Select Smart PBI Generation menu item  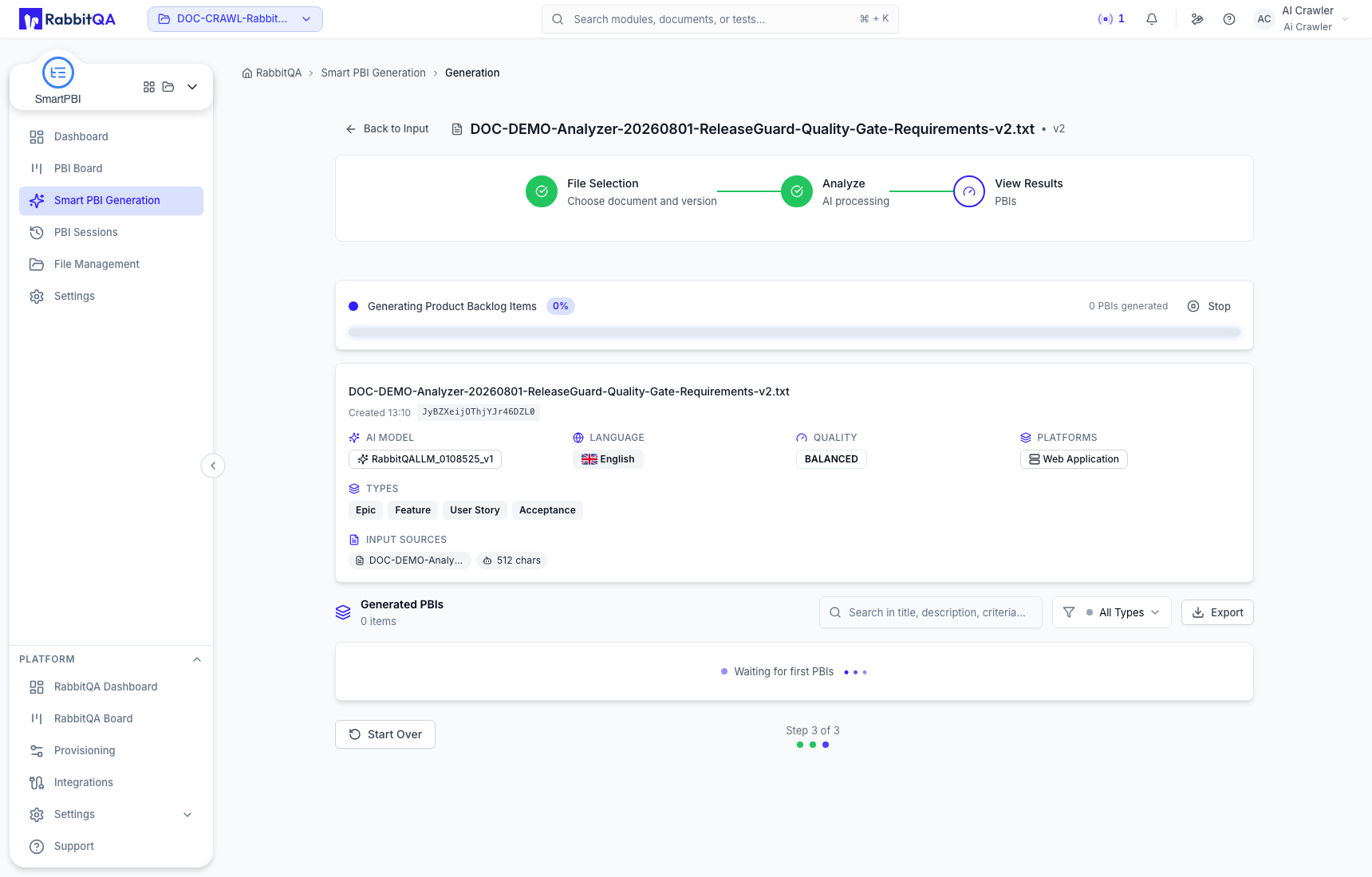(x=111, y=200)
